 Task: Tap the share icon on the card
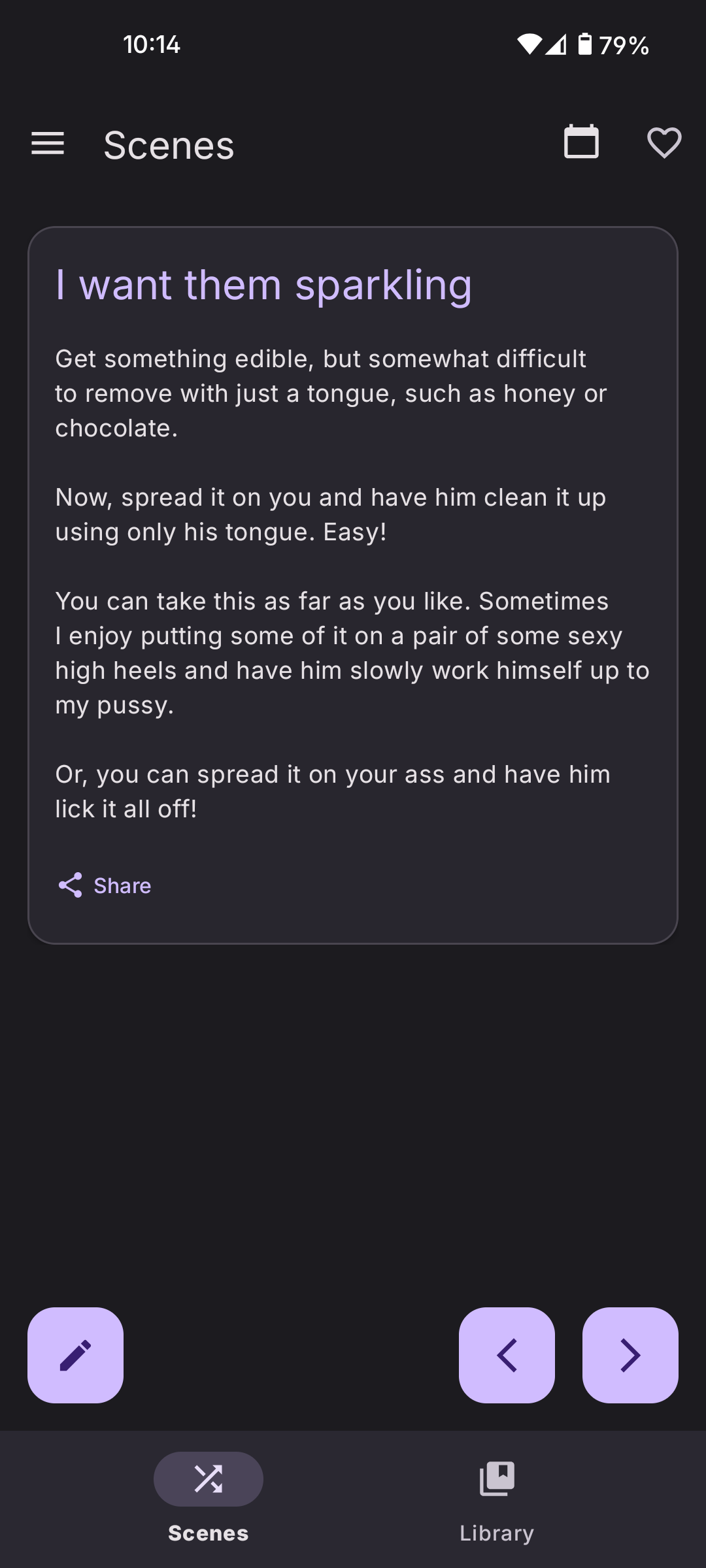pos(71,885)
